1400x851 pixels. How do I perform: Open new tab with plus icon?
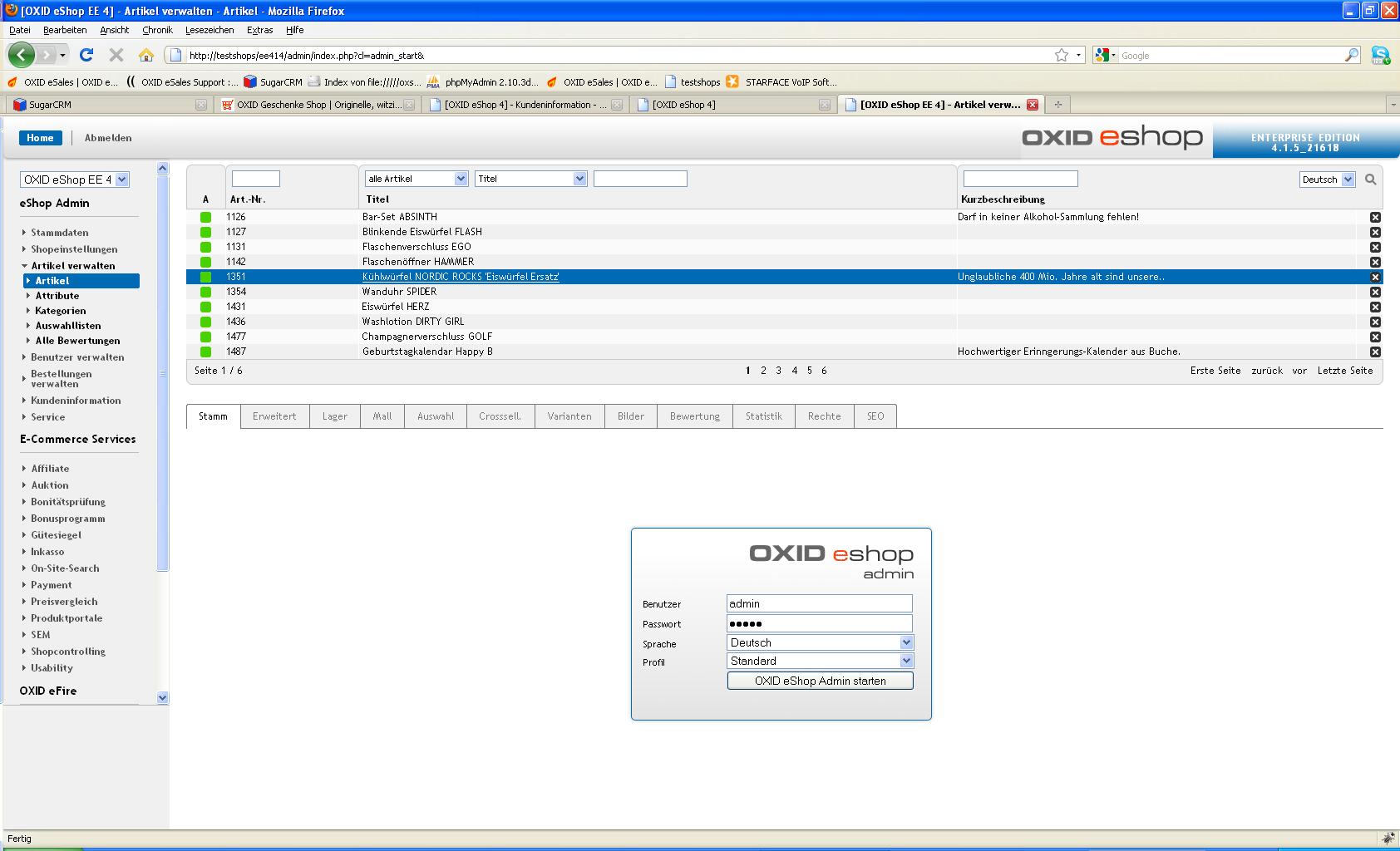(x=1057, y=105)
